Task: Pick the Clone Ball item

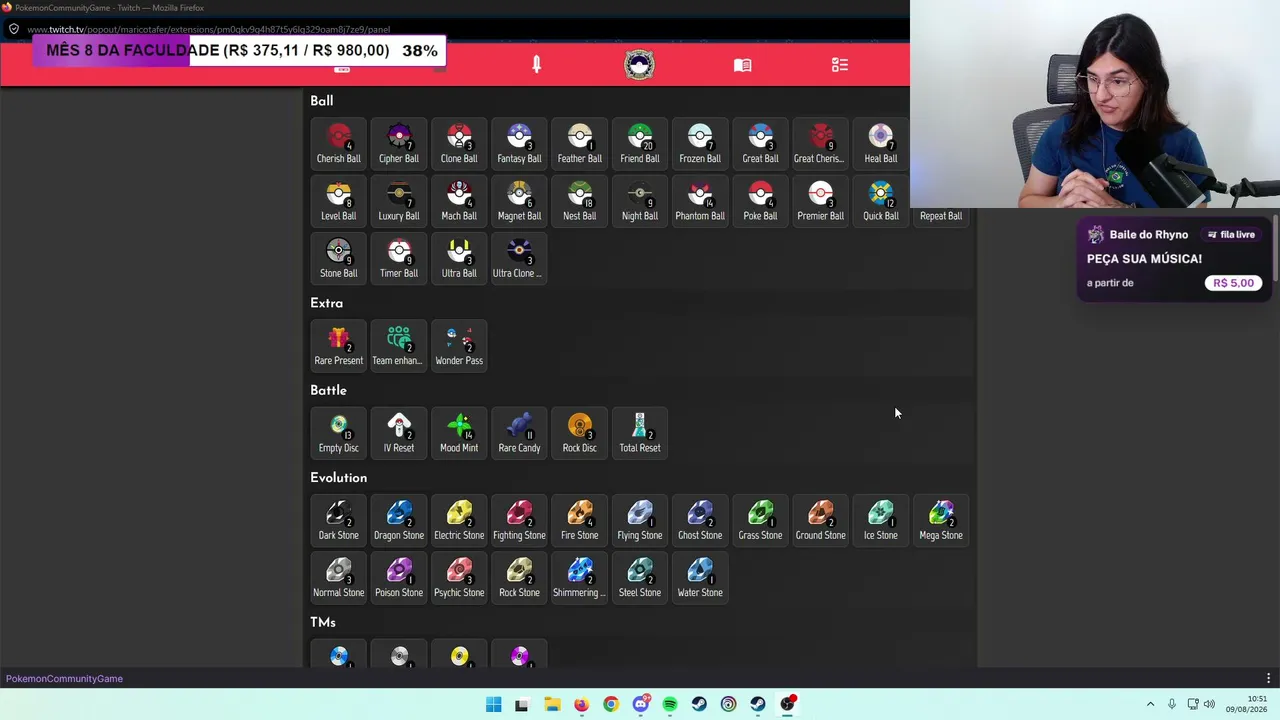Action: click(459, 144)
